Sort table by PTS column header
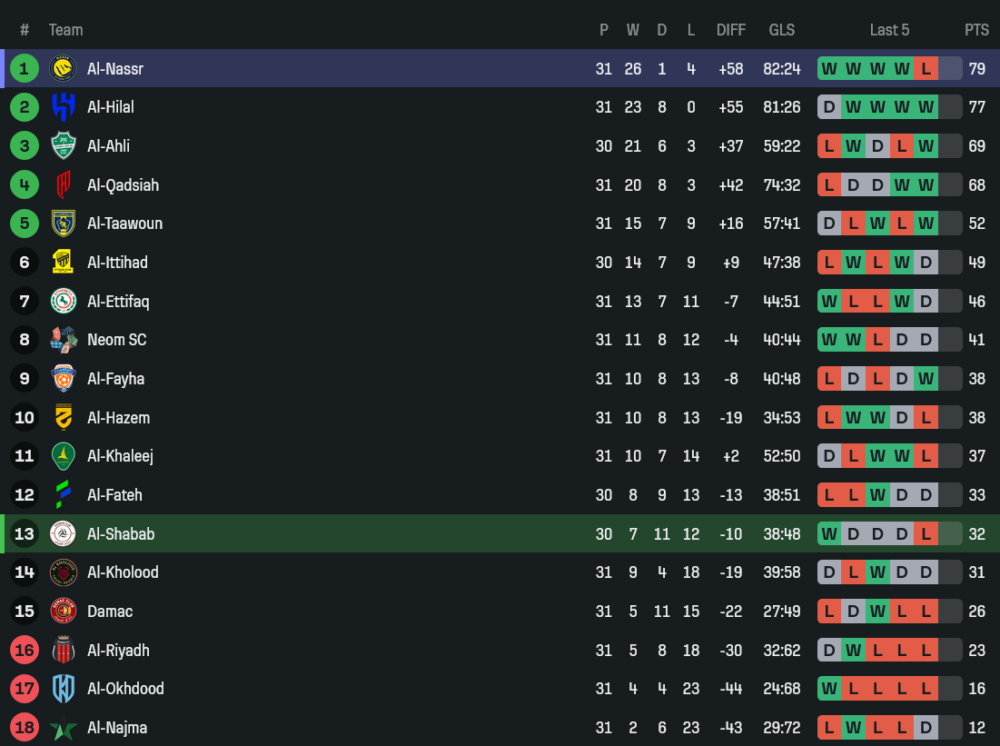 tap(976, 30)
